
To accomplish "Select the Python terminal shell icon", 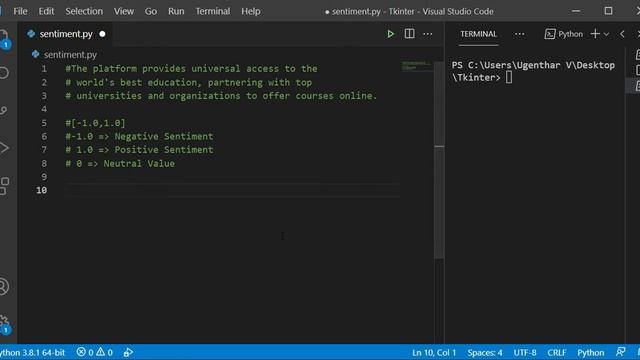I will (549, 34).
